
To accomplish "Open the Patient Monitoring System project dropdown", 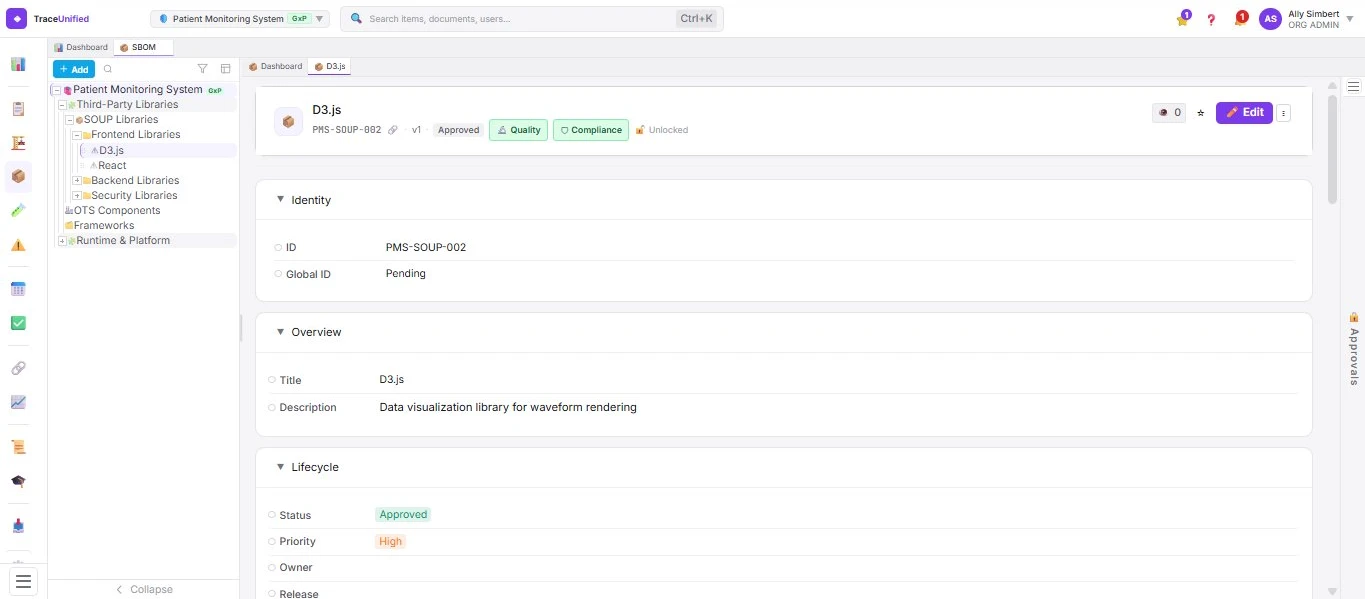I will pyautogui.click(x=240, y=19).
